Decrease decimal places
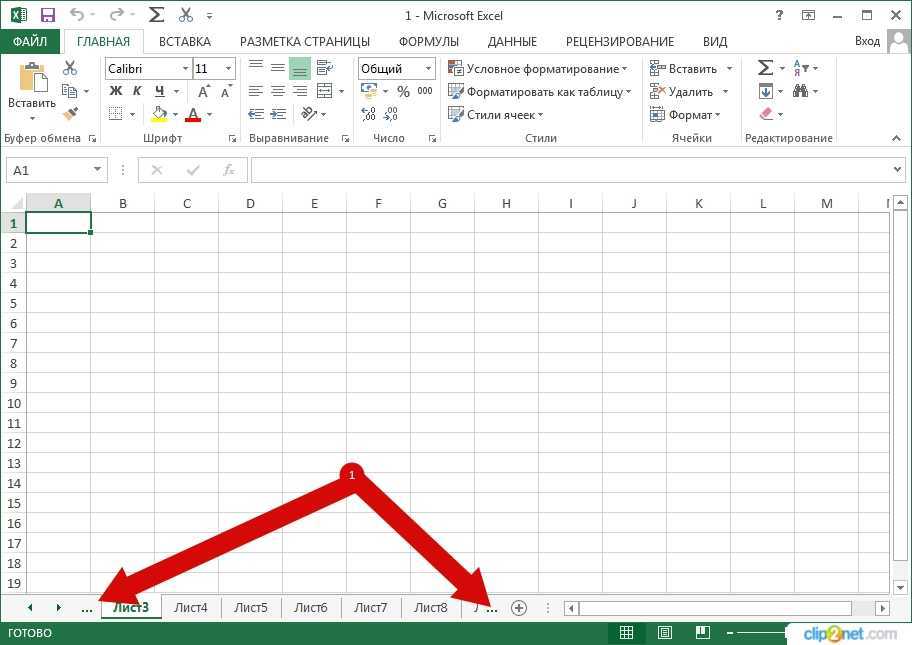The width and height of the screenshot is (912, 645). click(x=391, y=114)
